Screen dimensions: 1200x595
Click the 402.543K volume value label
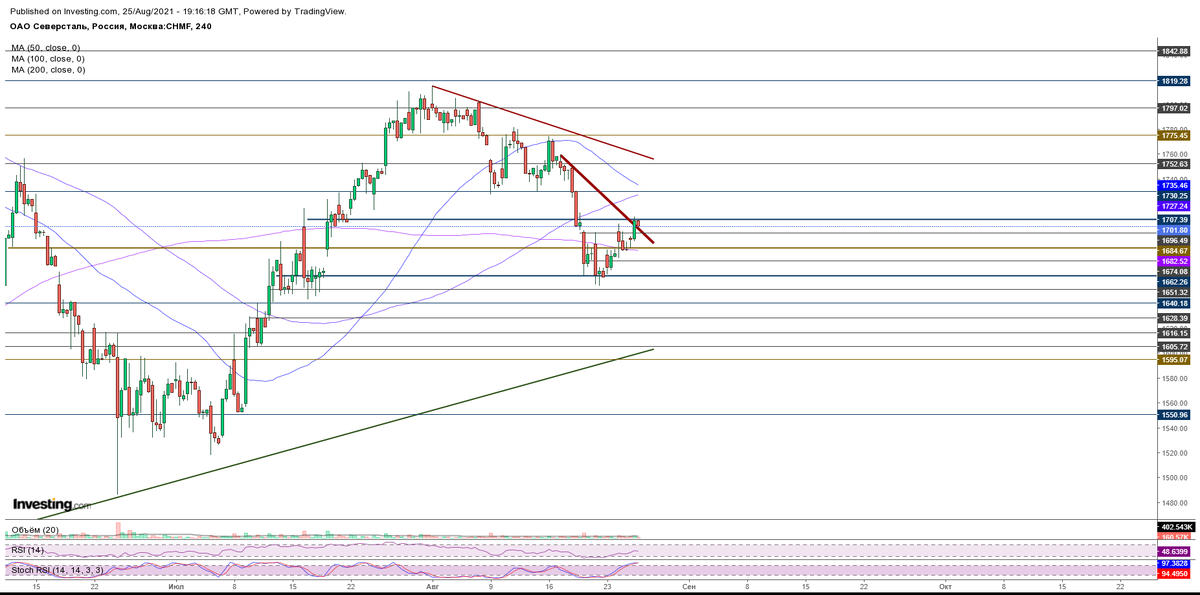[1174, 527]
